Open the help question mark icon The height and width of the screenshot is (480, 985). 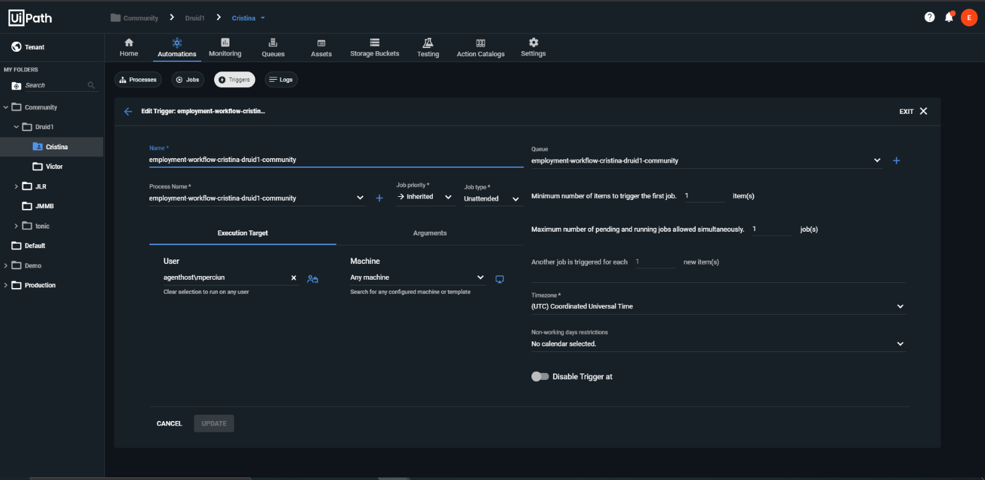pos(929,18)
